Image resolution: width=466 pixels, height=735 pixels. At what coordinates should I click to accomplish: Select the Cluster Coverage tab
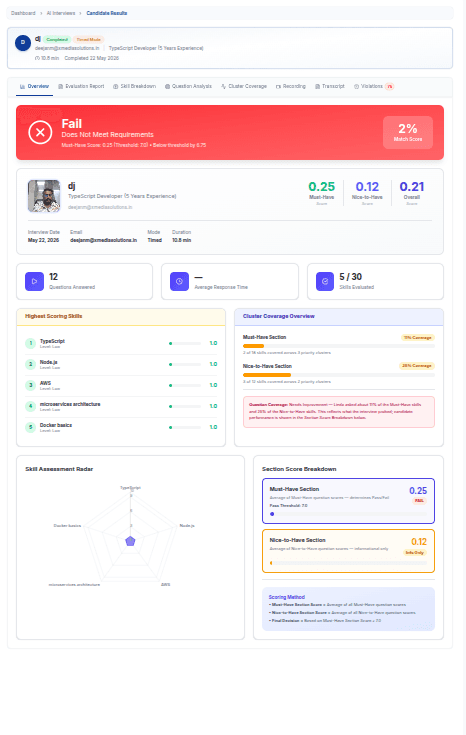244,86
